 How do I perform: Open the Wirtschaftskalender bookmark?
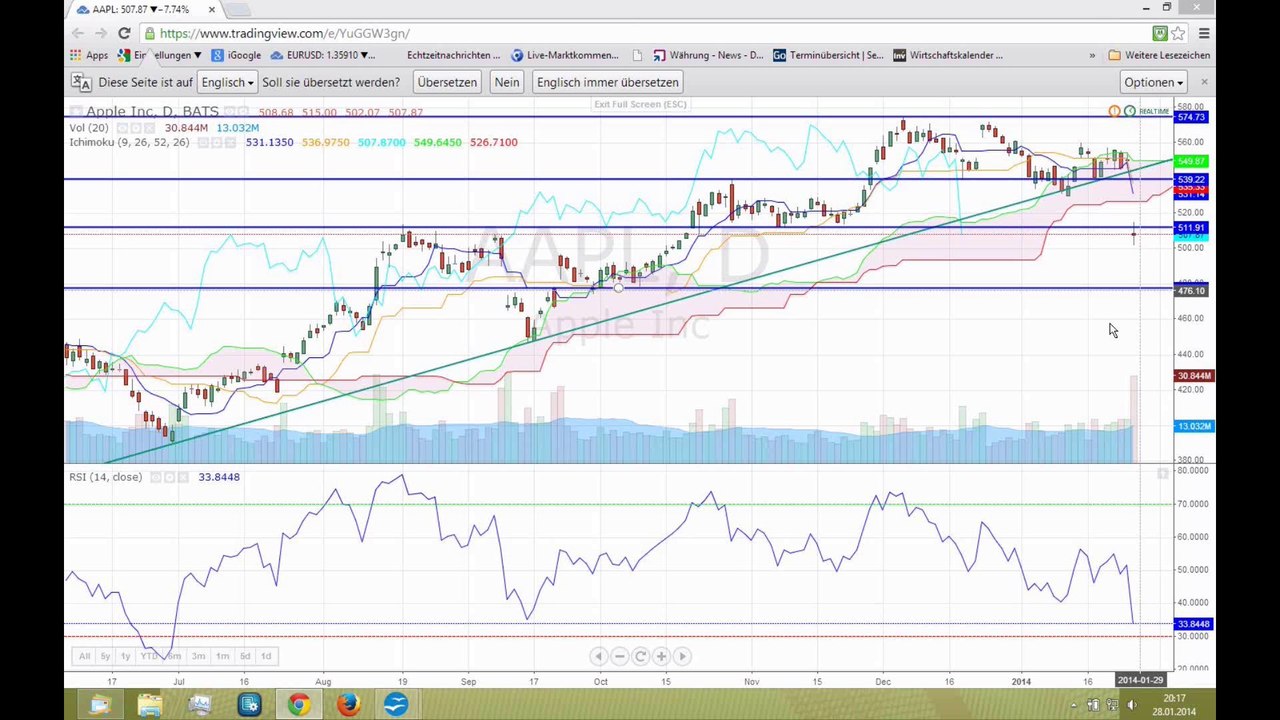948,55
